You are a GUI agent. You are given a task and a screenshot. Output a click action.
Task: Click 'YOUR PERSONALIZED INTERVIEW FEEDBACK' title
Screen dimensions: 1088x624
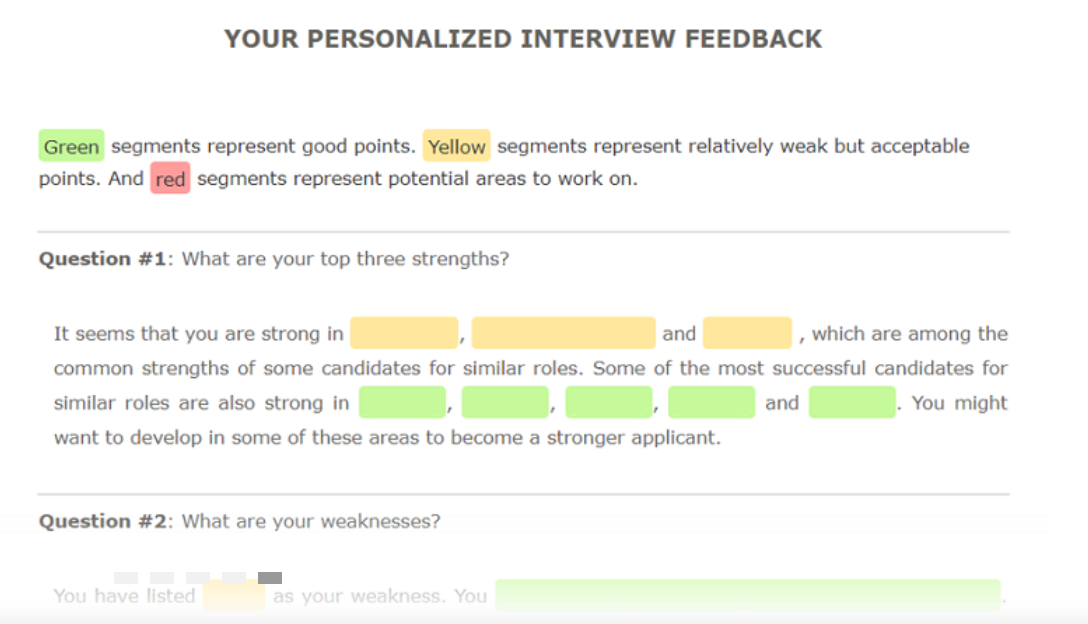(x=523, y=39)
